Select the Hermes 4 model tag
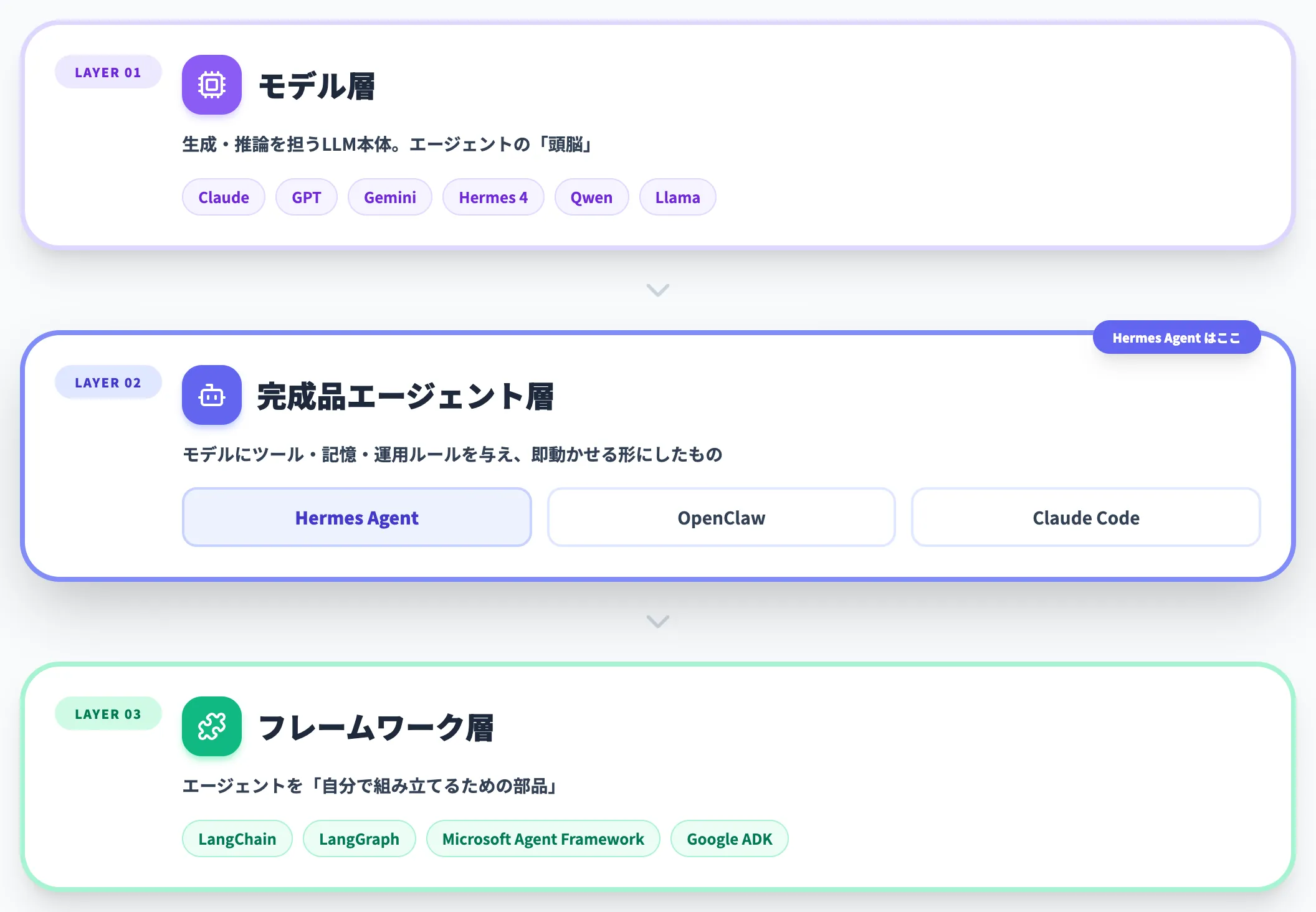The height and width of the screenshot is (912, 1316). 493,197
